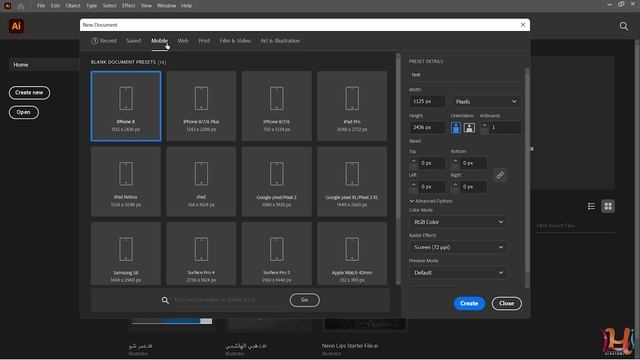Click the Go search button
Screen dimensions: 640x360
[304, 300]
